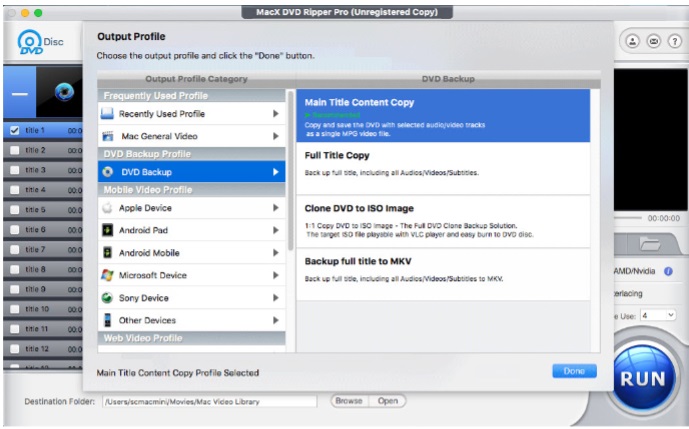The image size is (689, 429).
Task: Check the title 9 checkbox
Action: click(15, 289)
